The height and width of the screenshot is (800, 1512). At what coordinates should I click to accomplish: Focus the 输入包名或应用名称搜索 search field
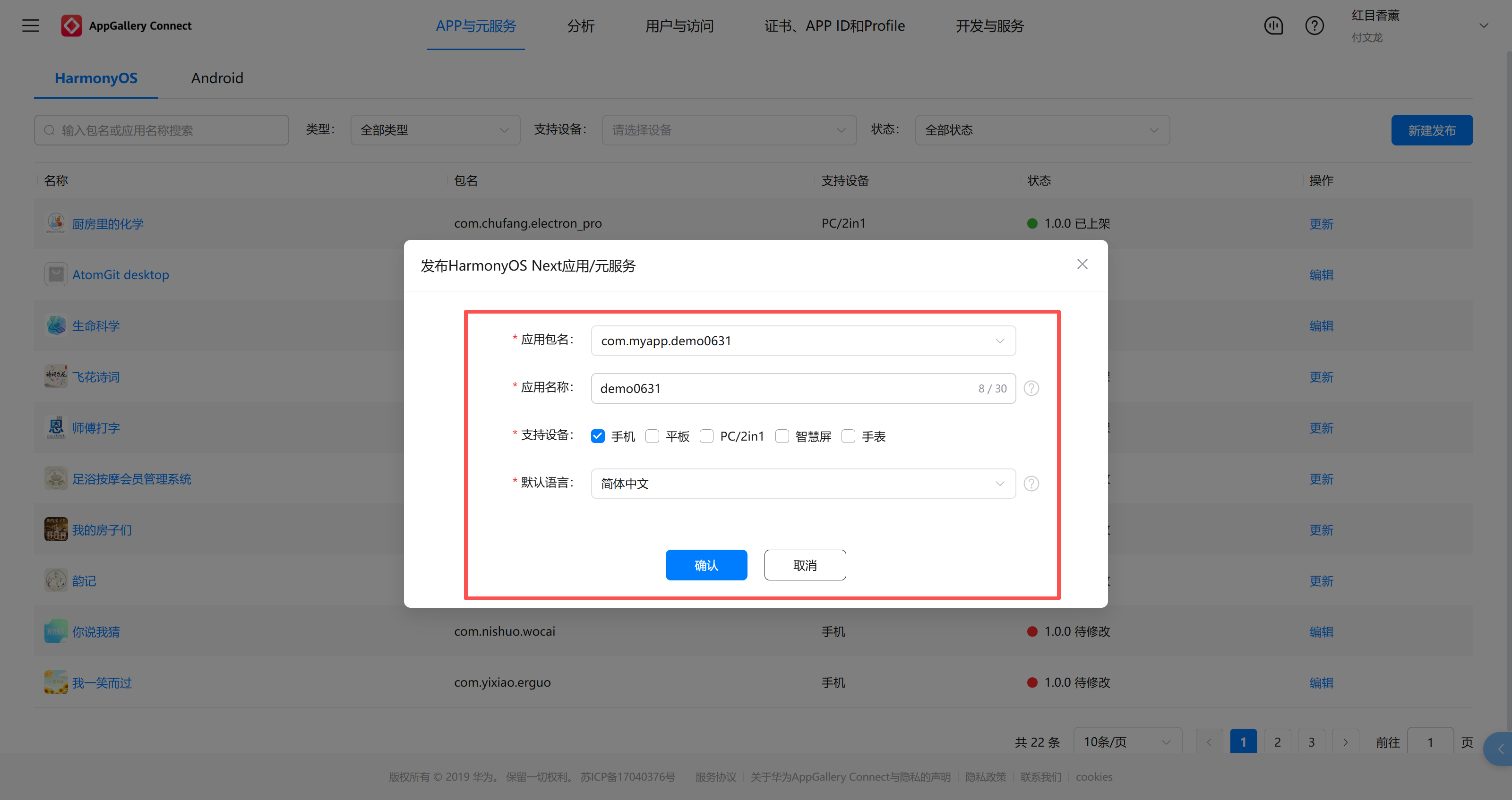[x=162, y=130]
